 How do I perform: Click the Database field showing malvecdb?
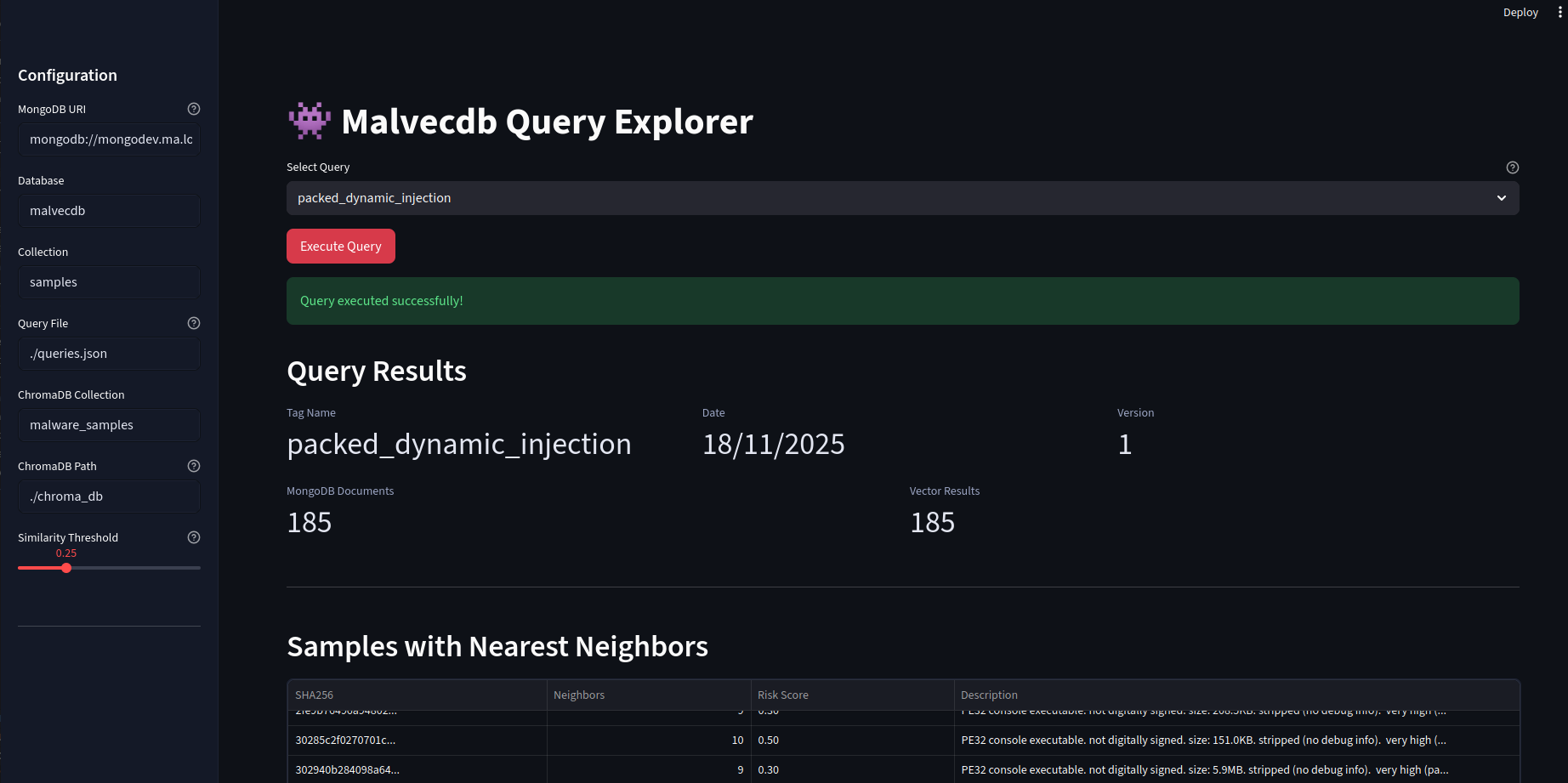pos(109,210)
